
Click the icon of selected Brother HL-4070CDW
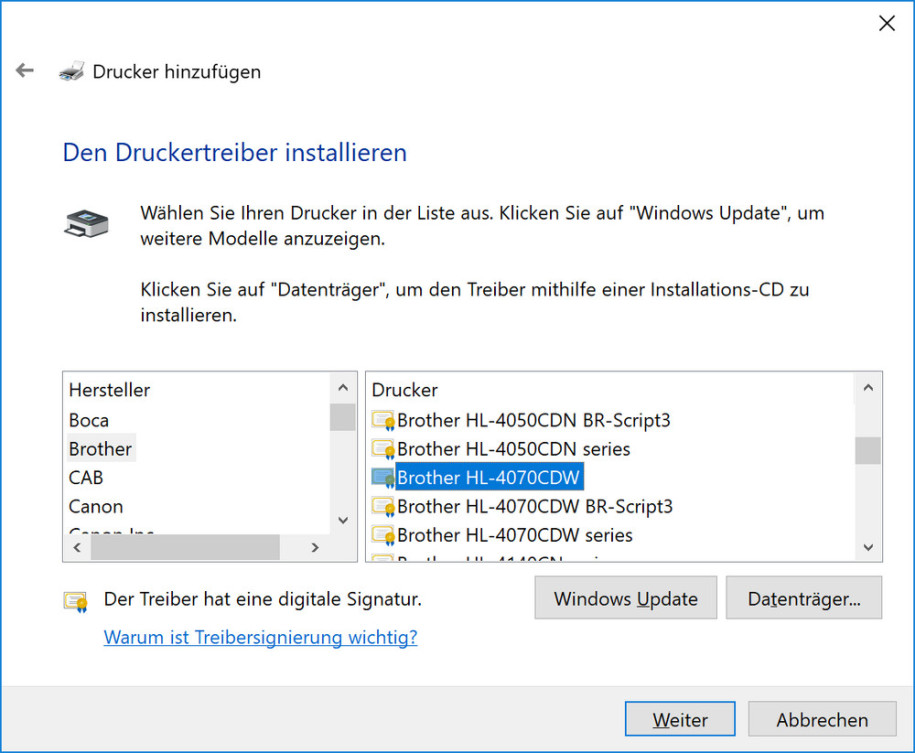tap(383, 477)
